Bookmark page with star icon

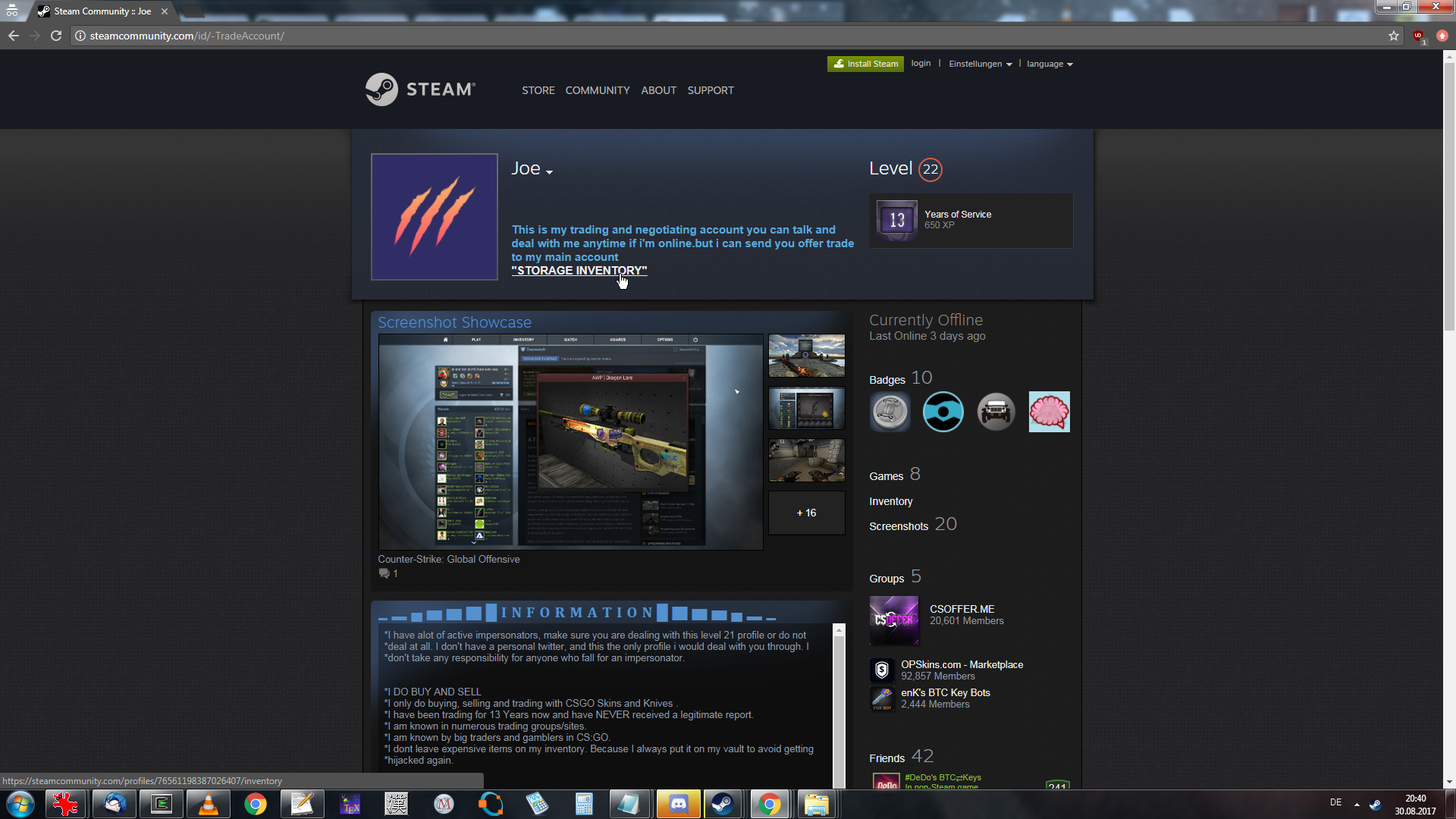click(1394, 36)
